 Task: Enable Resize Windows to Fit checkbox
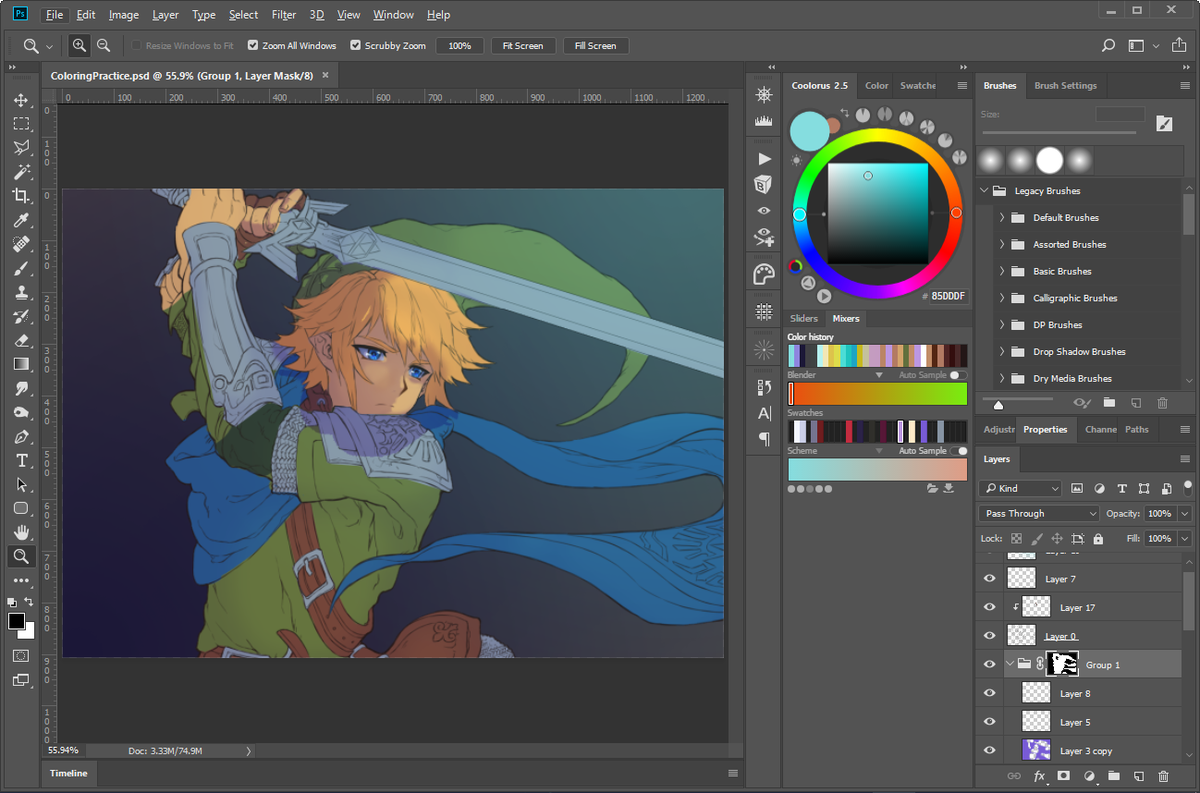point(136,46)
